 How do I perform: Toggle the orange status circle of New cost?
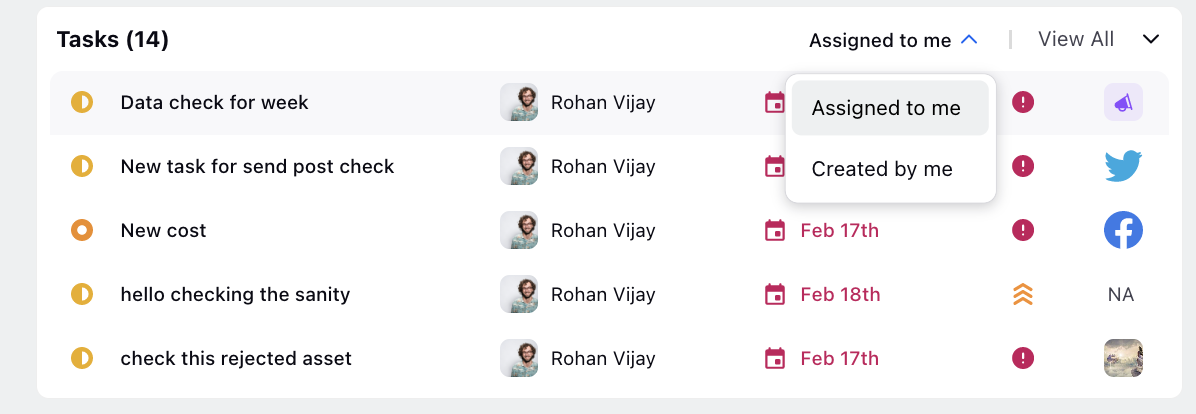pos(82,230)
